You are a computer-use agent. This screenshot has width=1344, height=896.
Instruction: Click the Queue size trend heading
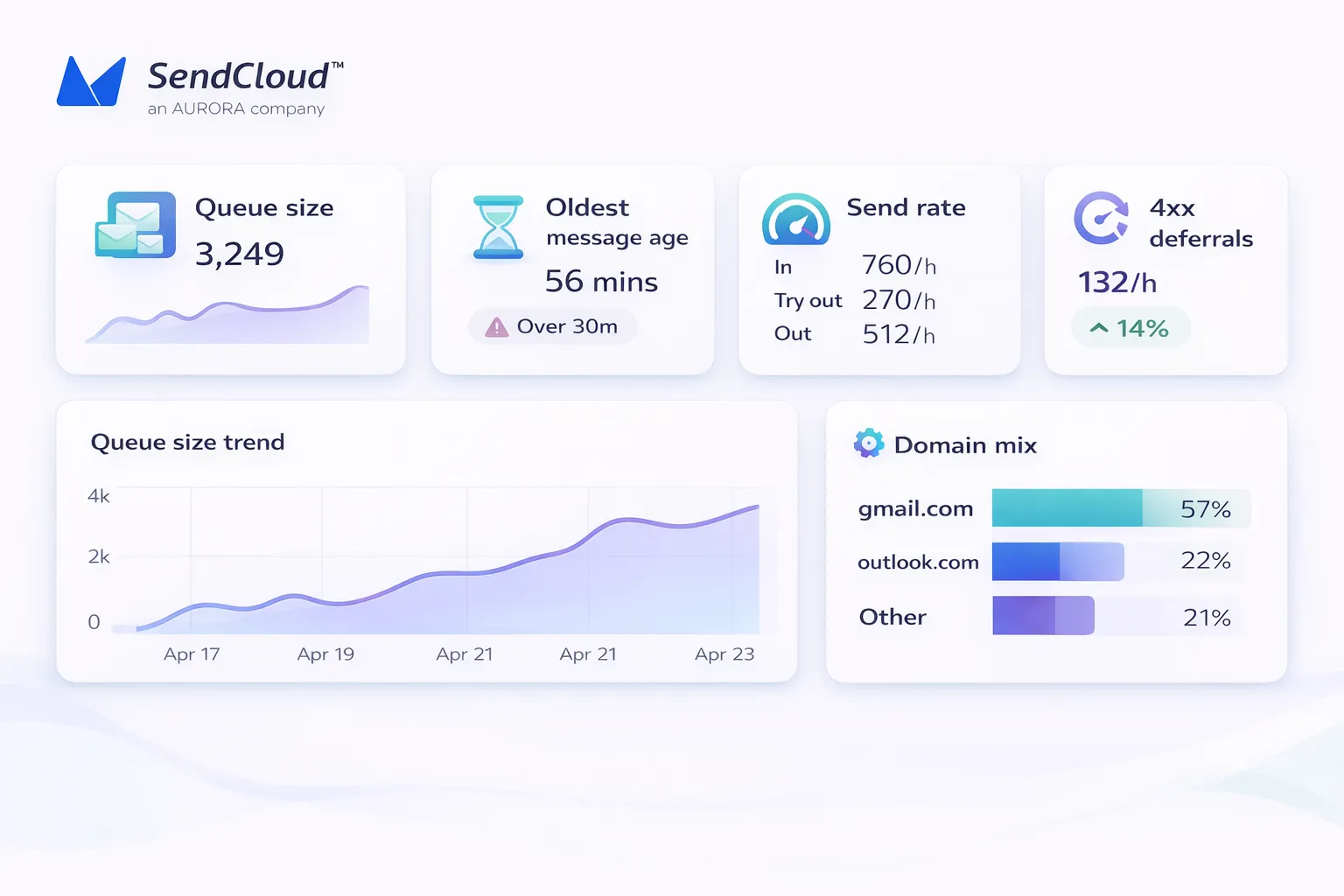[187, 443]
